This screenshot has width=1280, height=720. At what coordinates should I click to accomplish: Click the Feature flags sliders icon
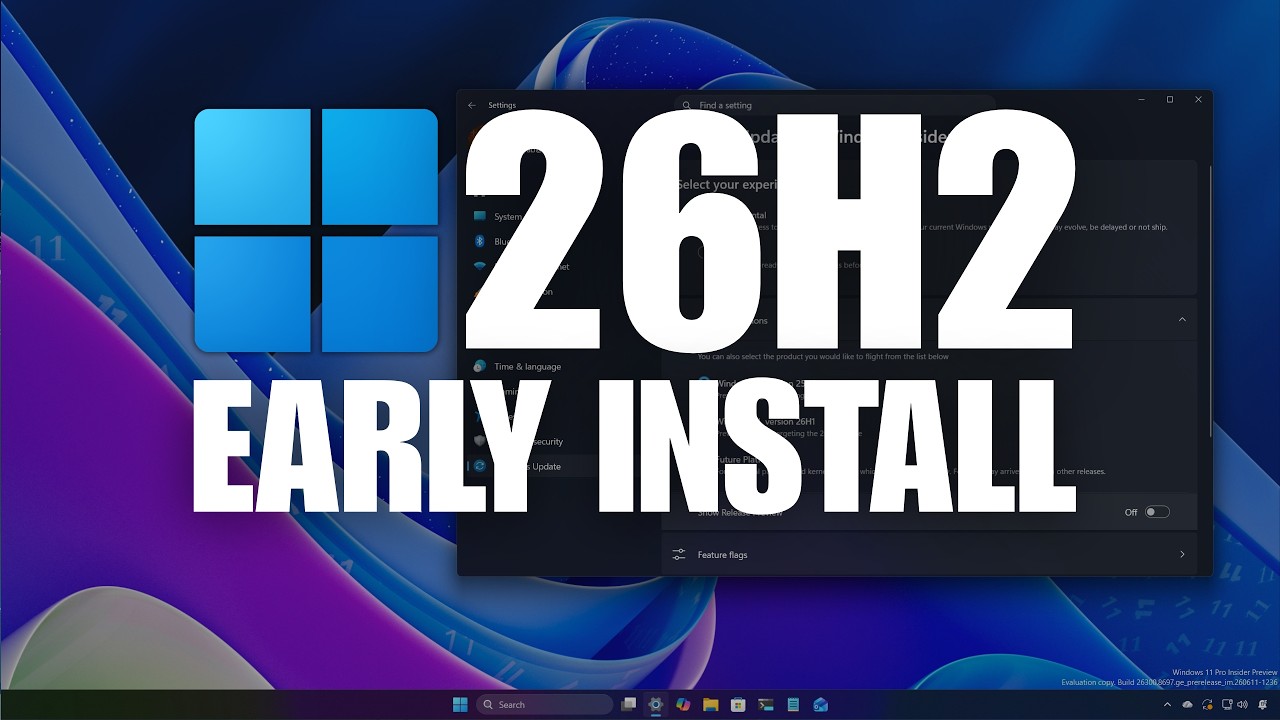pos(679,554)
